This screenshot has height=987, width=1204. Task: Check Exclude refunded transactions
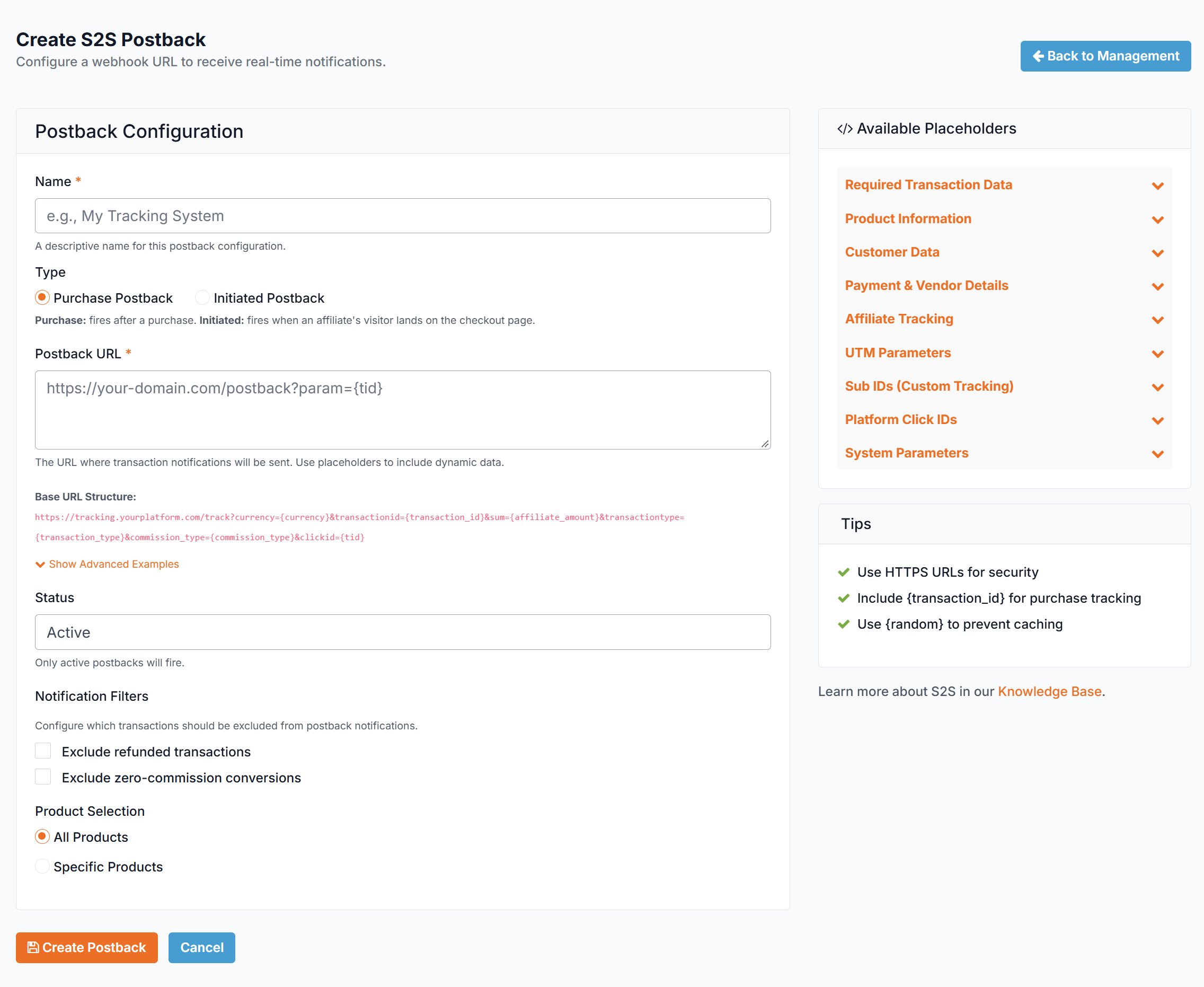click(43, 751)
